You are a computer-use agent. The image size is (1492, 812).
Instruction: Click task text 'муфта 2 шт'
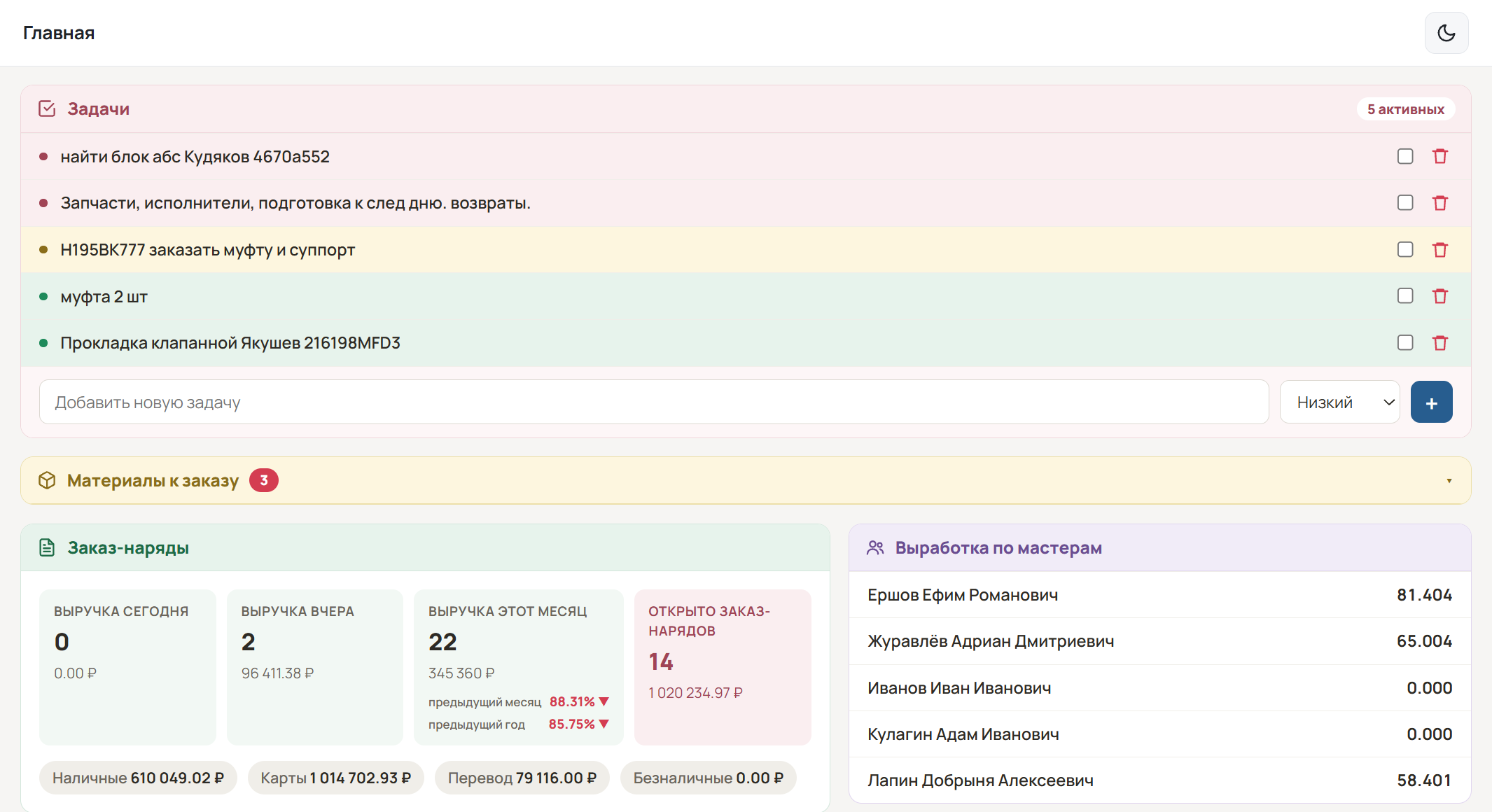pyautogui.click(x=104, y=296)
